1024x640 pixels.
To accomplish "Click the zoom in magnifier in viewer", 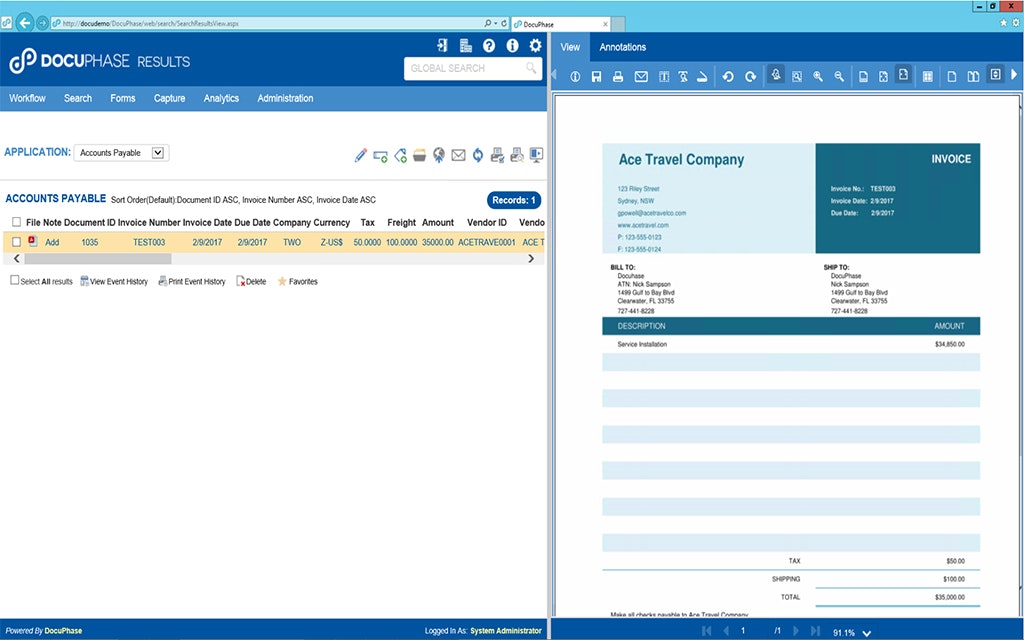I will pyautogui.click(x=818, y=76).
